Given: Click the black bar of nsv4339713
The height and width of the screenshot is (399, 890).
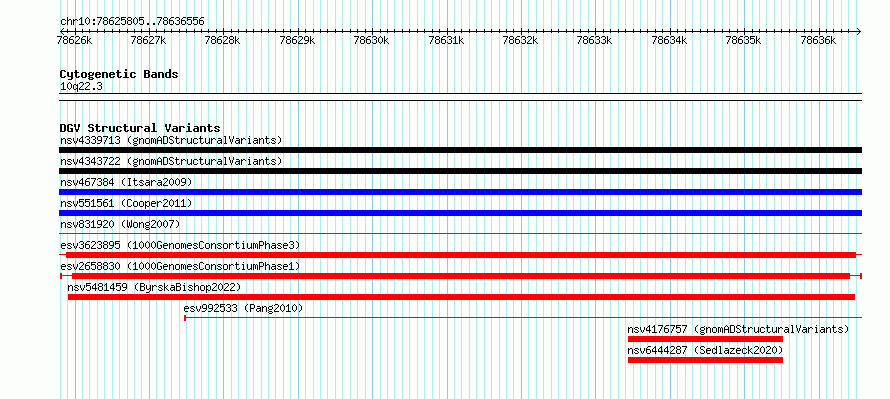Looking at the screenshot, I should (460, 150).
